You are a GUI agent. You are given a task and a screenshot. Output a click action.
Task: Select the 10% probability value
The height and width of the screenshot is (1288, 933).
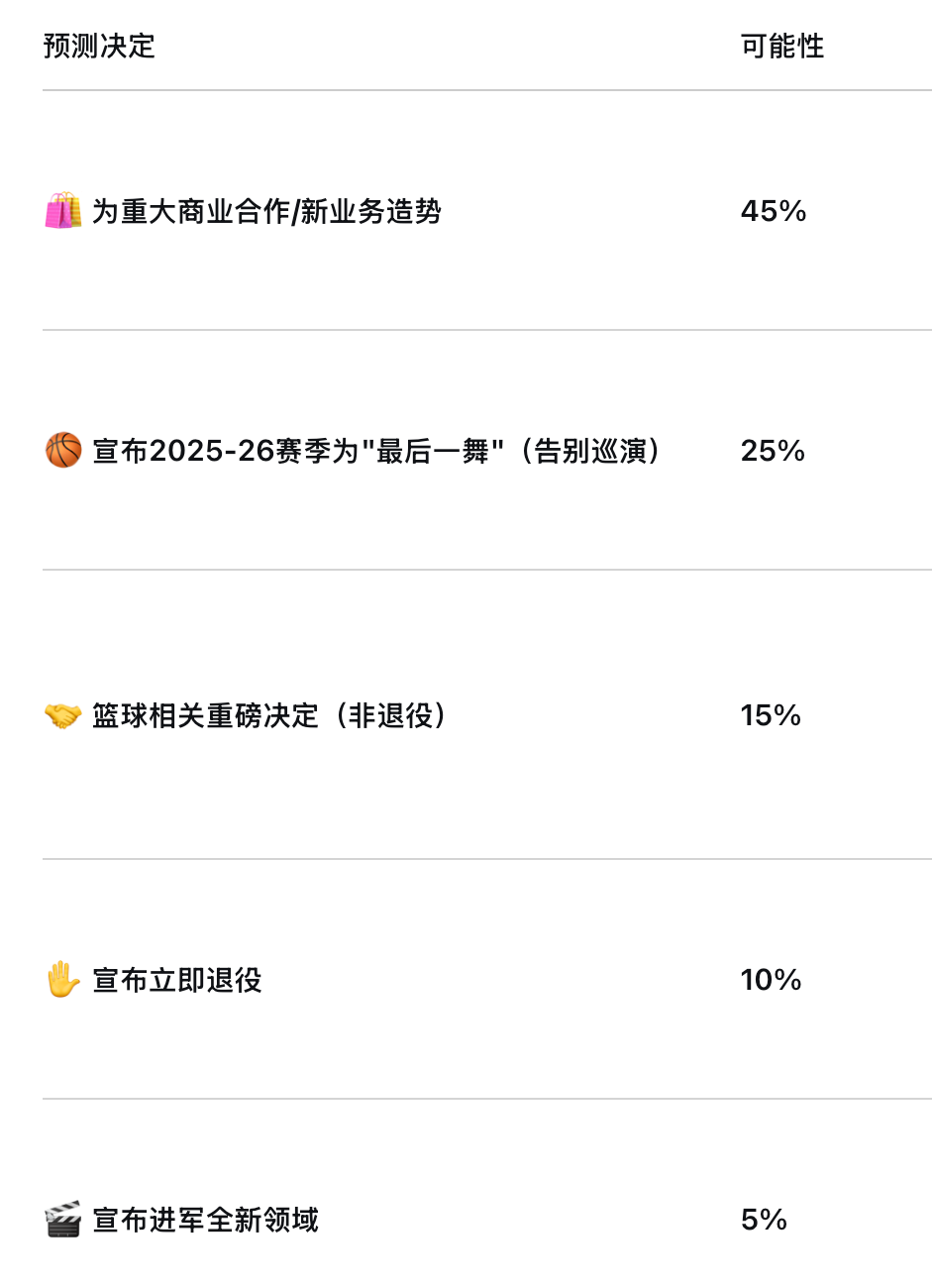click(x=771, y=980)
